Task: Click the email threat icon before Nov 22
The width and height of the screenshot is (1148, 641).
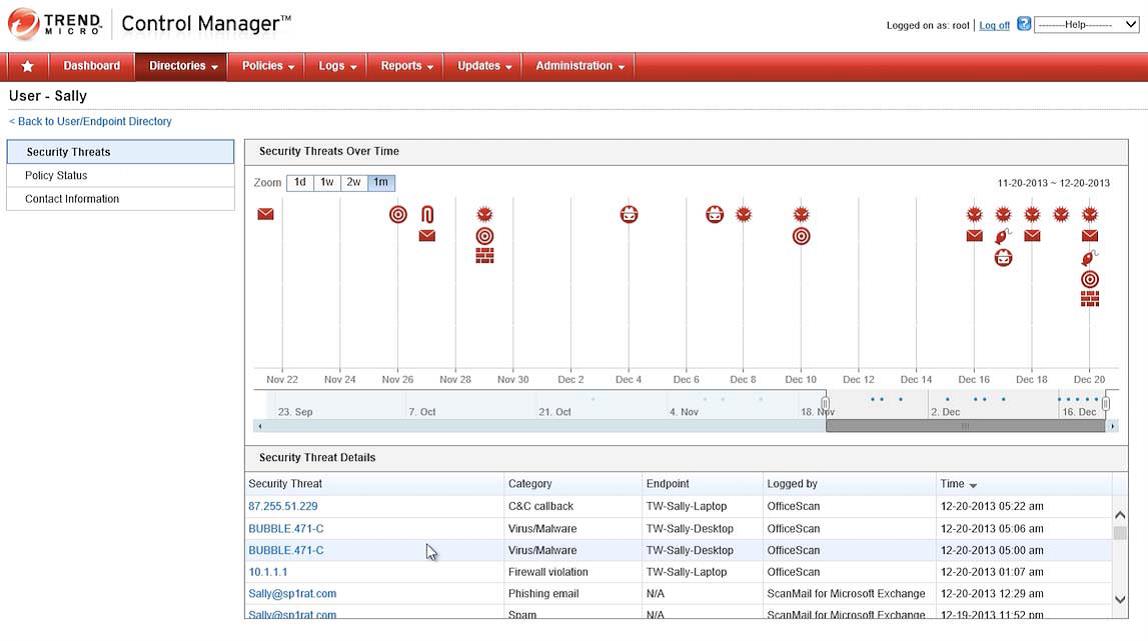Action: [266, 214]
